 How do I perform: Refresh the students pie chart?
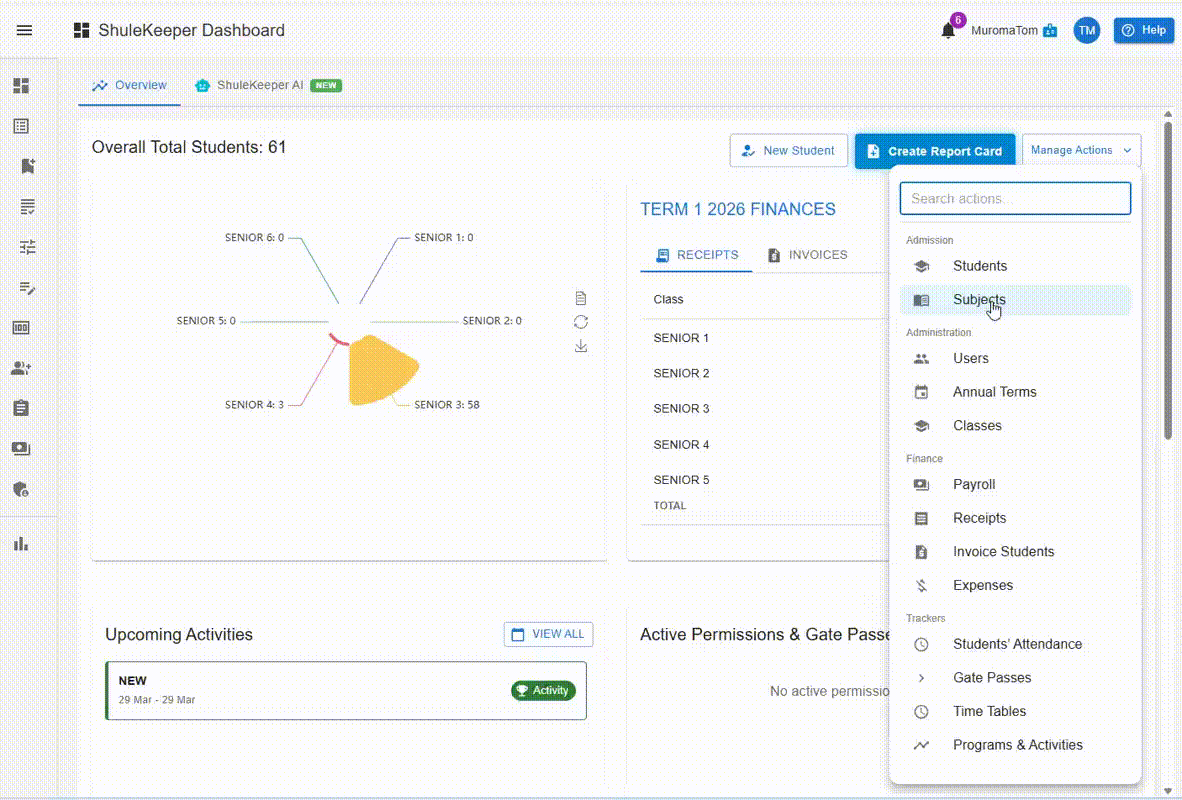581,322
